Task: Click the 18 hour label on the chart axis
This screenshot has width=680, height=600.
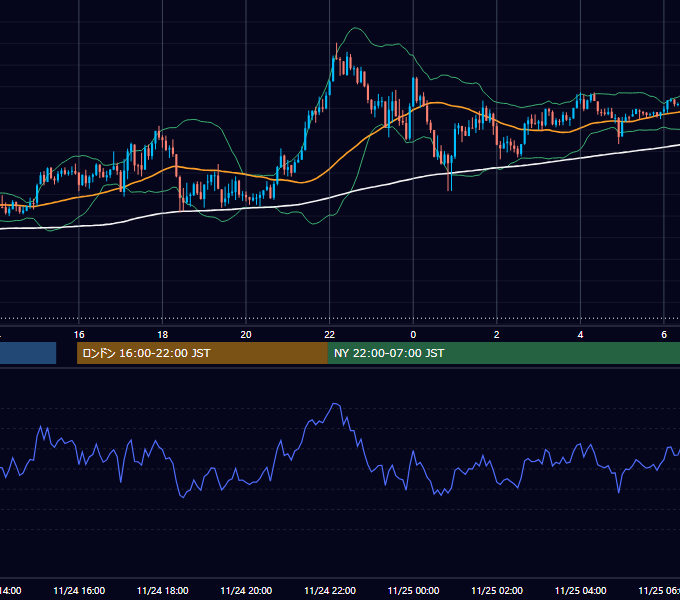Action: tap(162, 335)
